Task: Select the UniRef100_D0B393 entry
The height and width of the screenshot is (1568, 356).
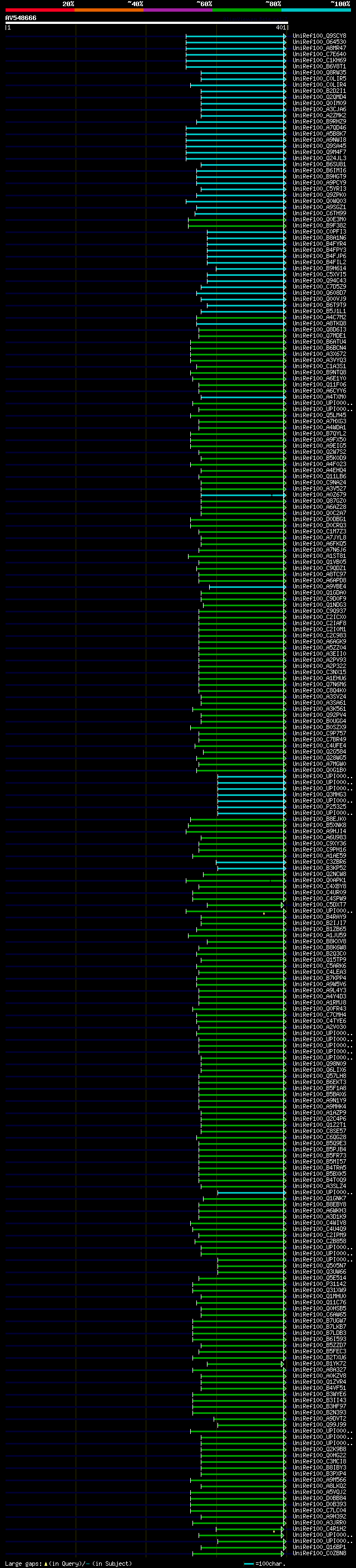Action: [319, 1504]
